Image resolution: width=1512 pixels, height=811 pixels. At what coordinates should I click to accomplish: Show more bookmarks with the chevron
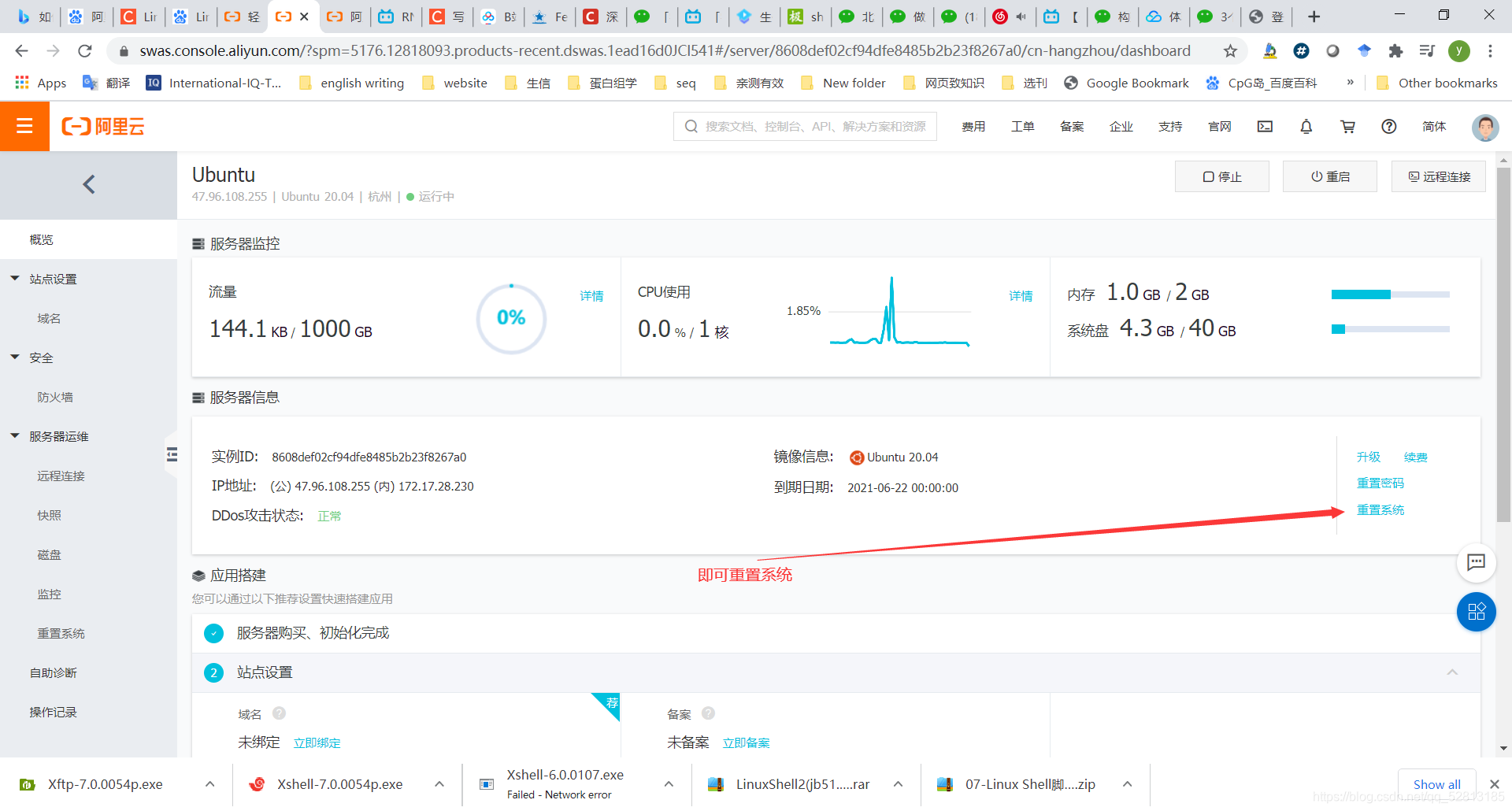click(x=1350, y=82)
